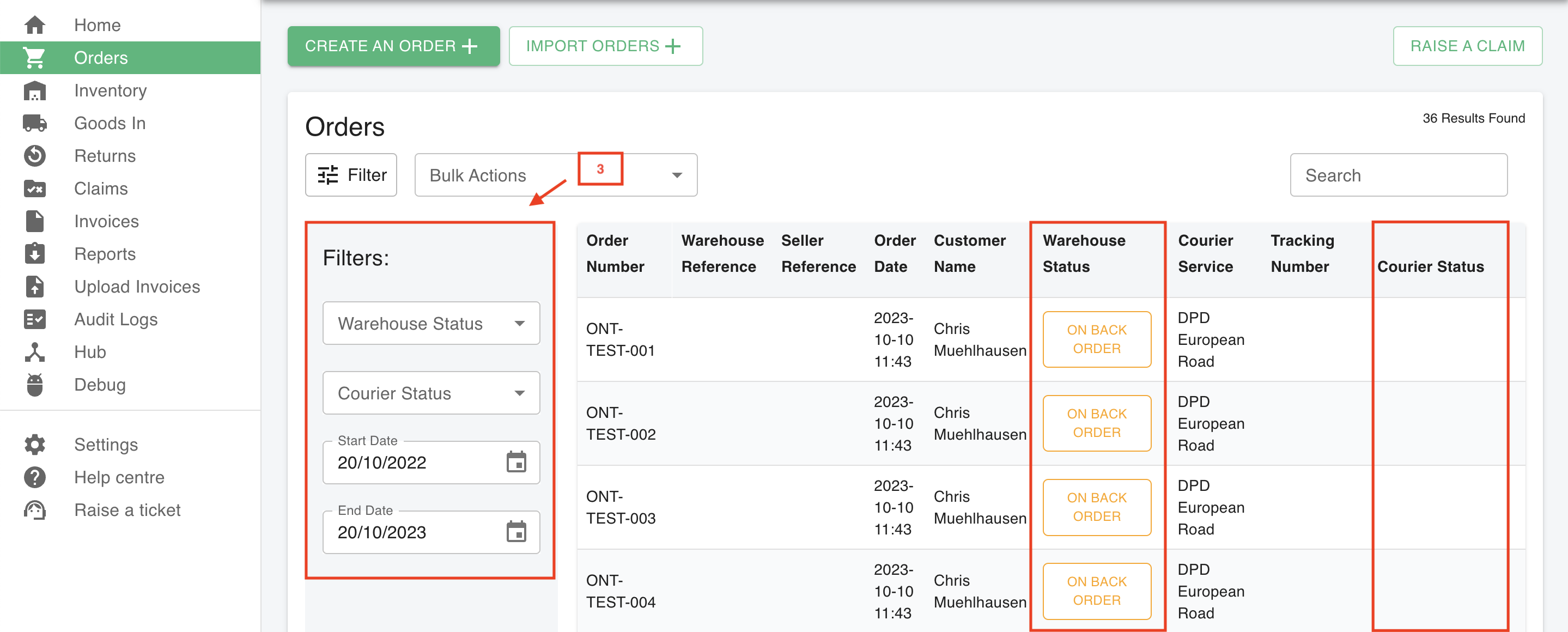Open the Debug page label
This screenshot has width=1568, height=632.
click(100, 385)
